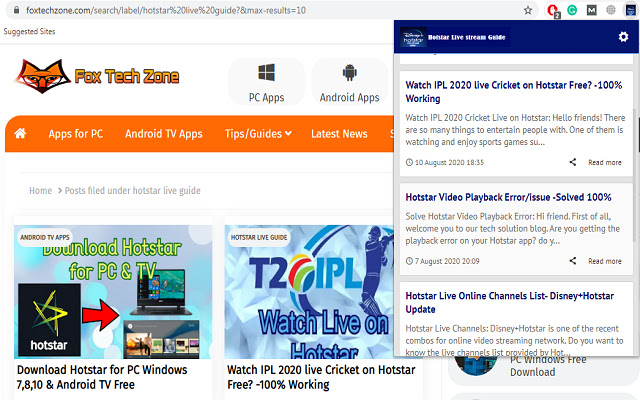Click the Watch IPL 2020 article summary text
The height and width of the screenshot is (400, 640).
[x=515, y=130]
